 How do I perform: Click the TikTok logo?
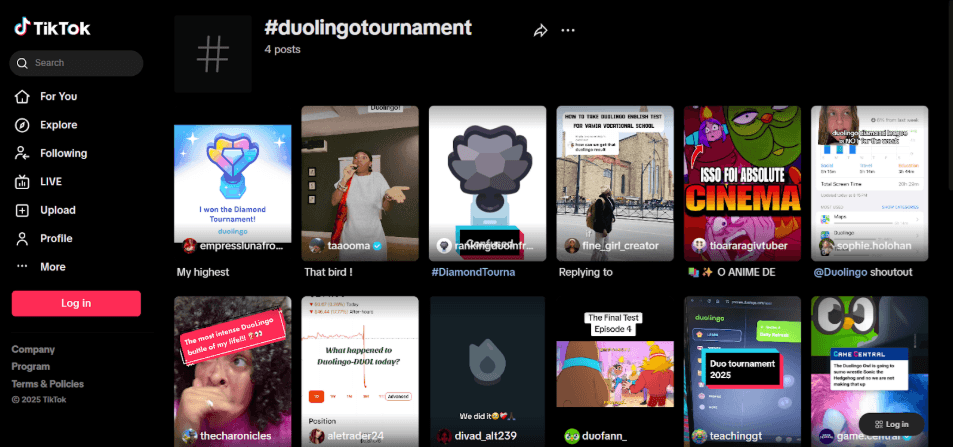52,27
